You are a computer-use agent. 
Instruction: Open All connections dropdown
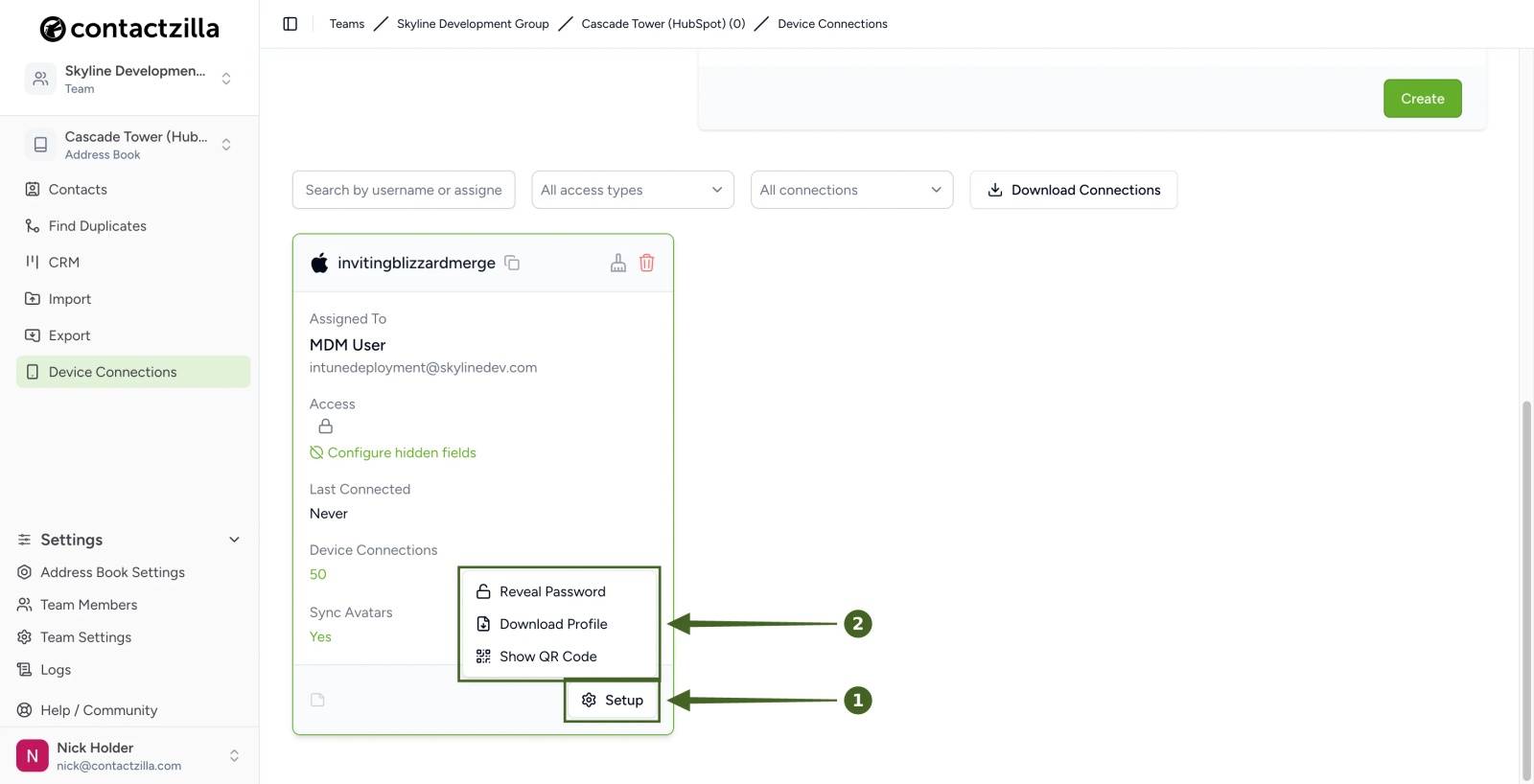tap(851, 190)
